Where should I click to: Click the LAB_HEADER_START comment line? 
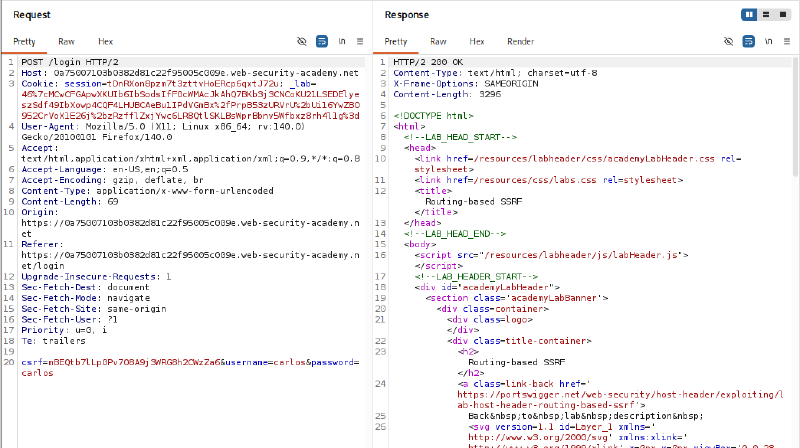(x=476, y=277)
